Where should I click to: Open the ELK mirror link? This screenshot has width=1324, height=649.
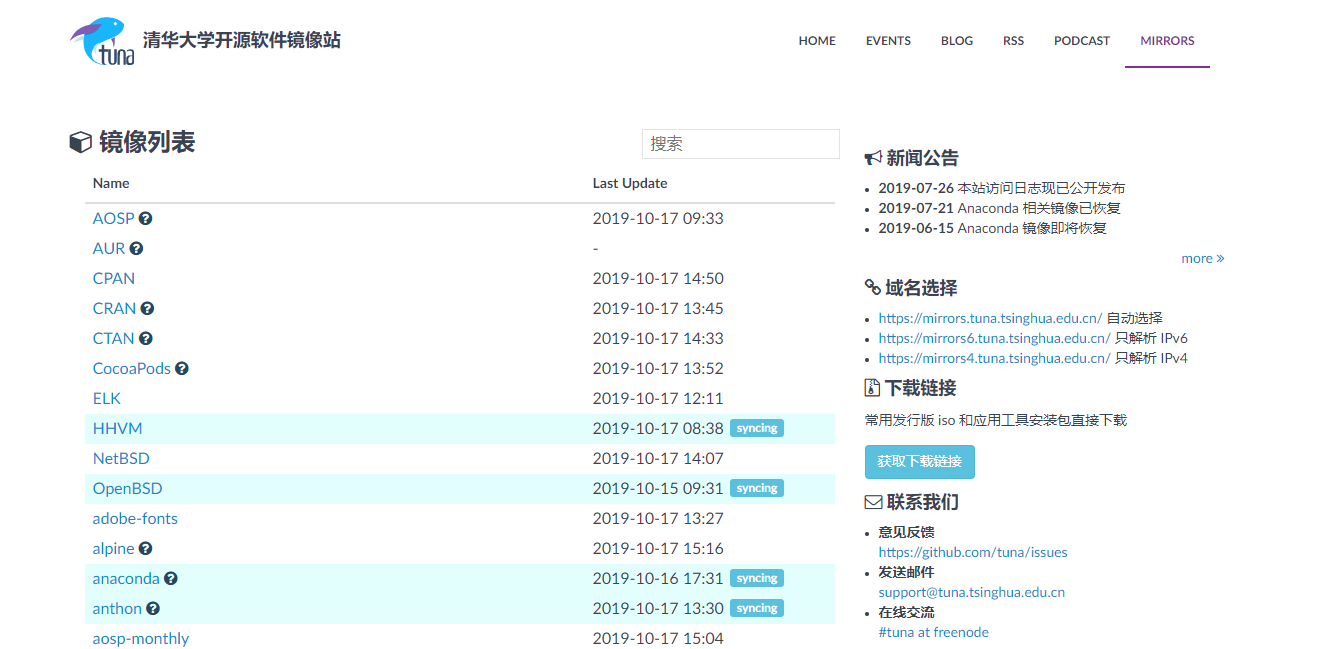107,398
